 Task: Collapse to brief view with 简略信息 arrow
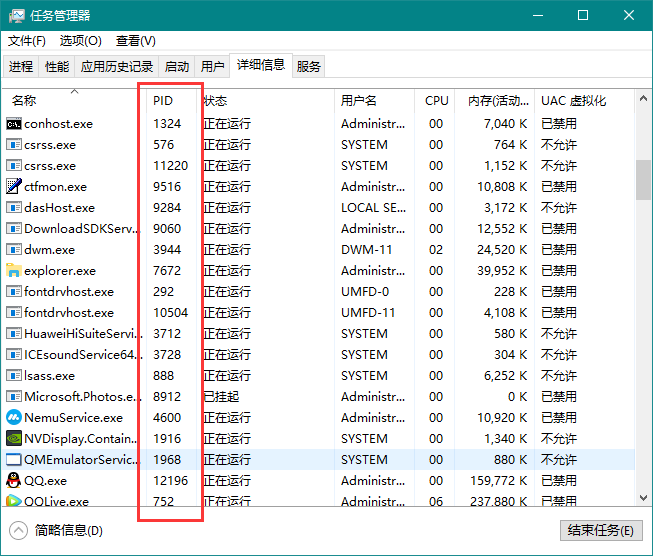pyautogui.click(x=19, y=530)
